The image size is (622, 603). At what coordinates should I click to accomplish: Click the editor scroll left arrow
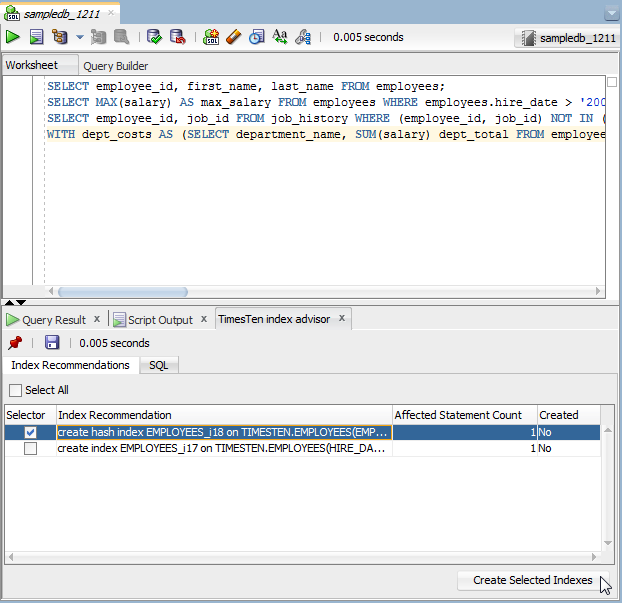[51, 291]
